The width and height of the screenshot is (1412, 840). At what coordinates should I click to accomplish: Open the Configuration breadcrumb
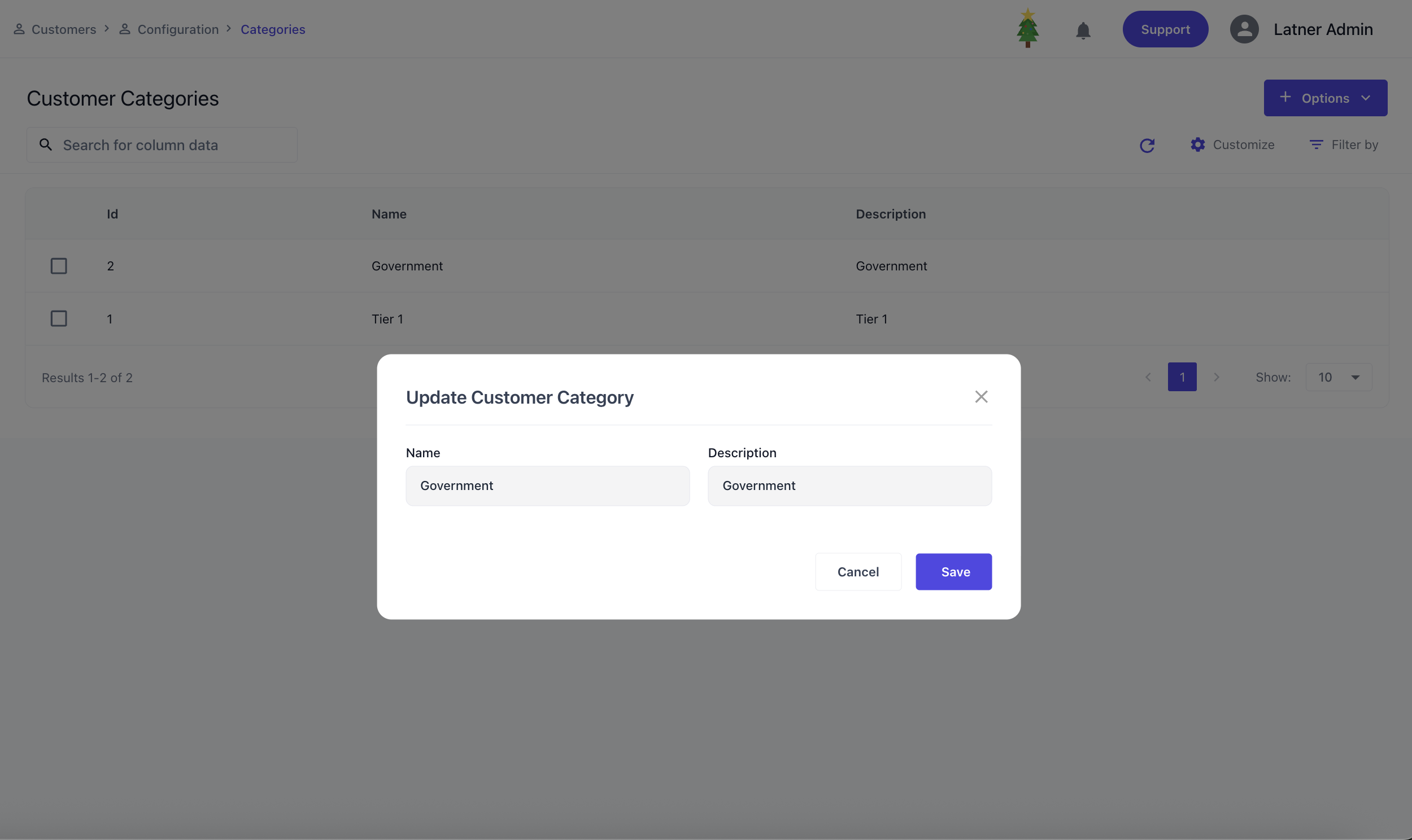pyautogui.click(x=177, y=29)
